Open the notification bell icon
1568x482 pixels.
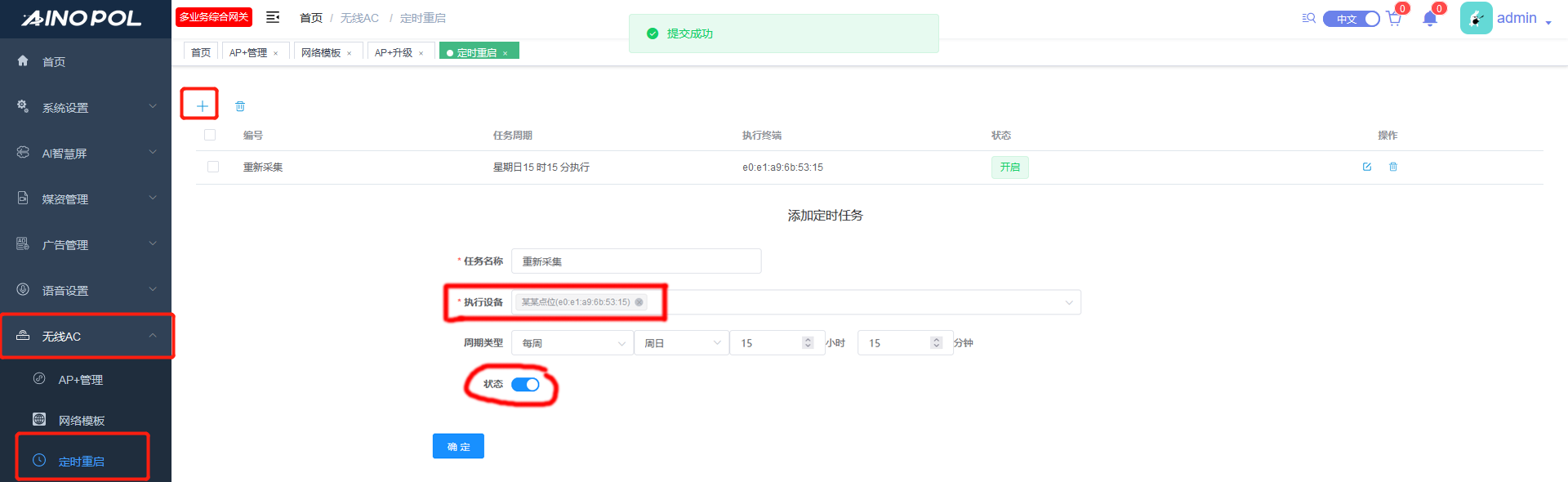click(x=1429, y=19)
